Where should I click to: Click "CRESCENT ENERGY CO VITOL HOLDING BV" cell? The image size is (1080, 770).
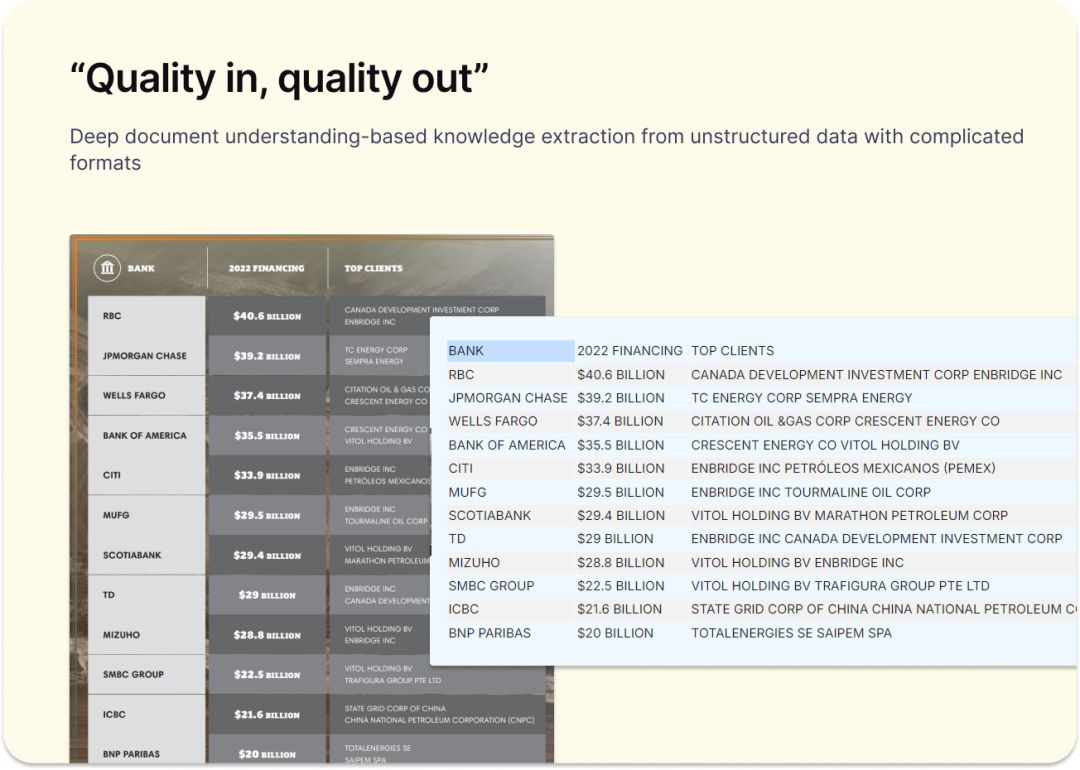pyautogui.click(x=825, y=445)
